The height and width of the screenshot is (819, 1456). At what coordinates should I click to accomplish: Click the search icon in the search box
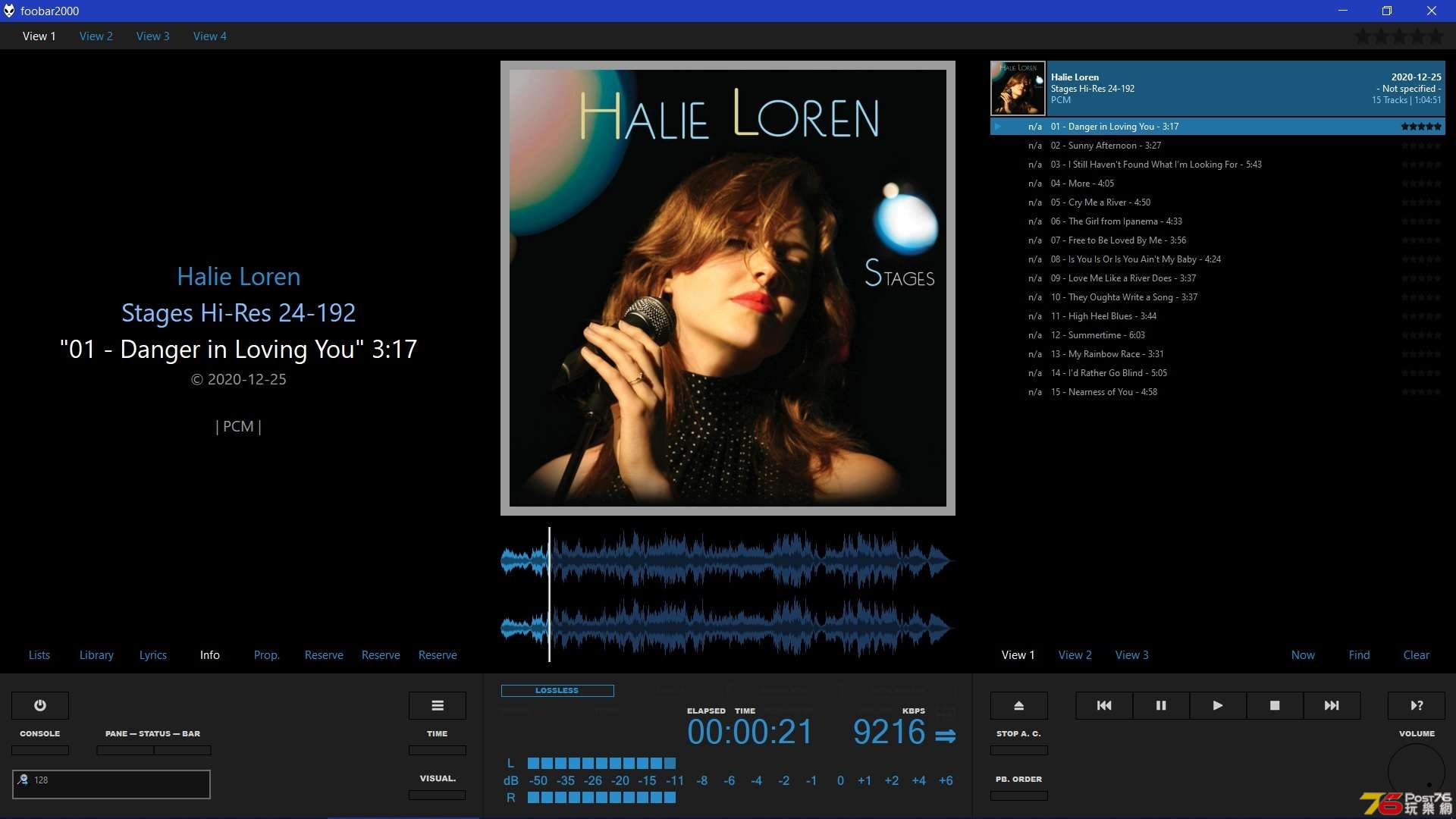(23, 780)
